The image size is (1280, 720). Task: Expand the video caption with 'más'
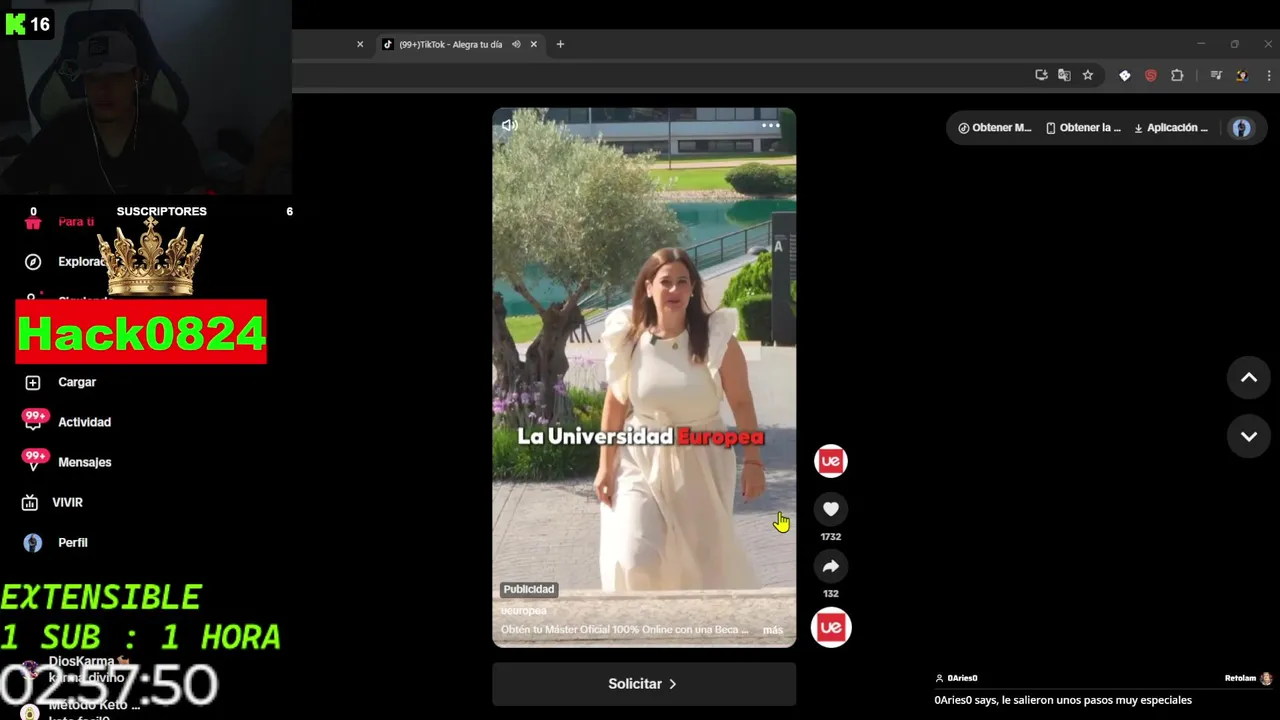coord(773,630)
